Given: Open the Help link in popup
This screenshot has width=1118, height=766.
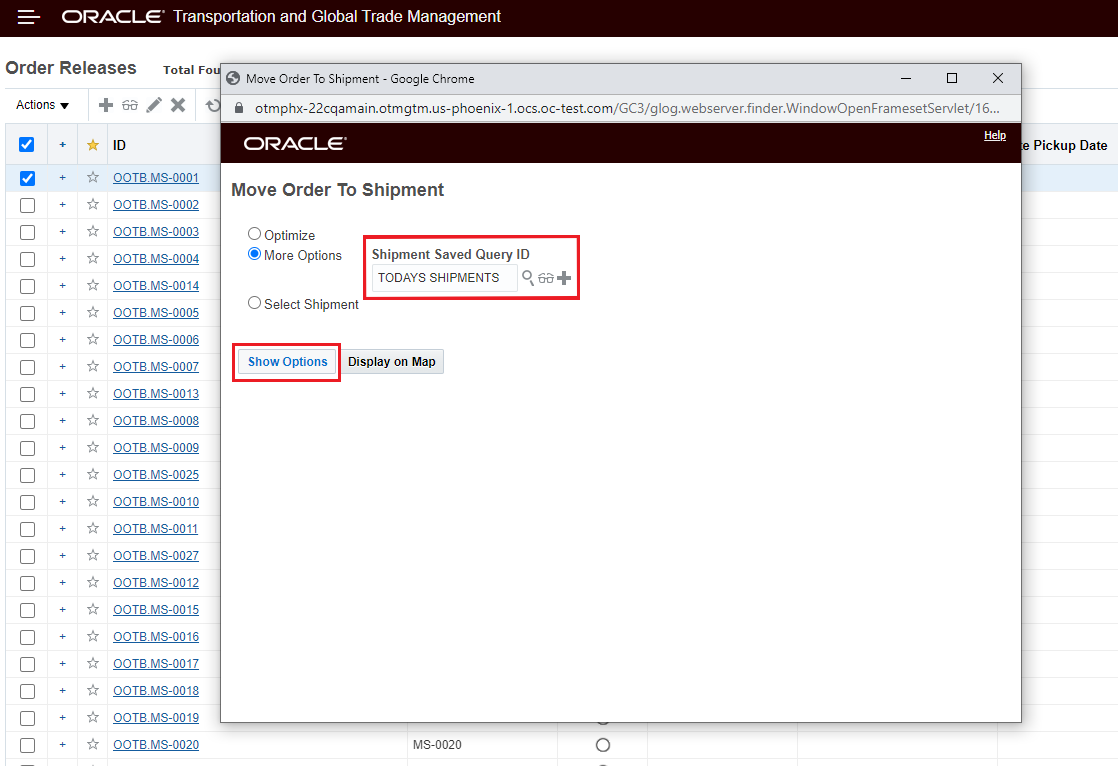Looking at the screenshot, I should click(995, 136).
